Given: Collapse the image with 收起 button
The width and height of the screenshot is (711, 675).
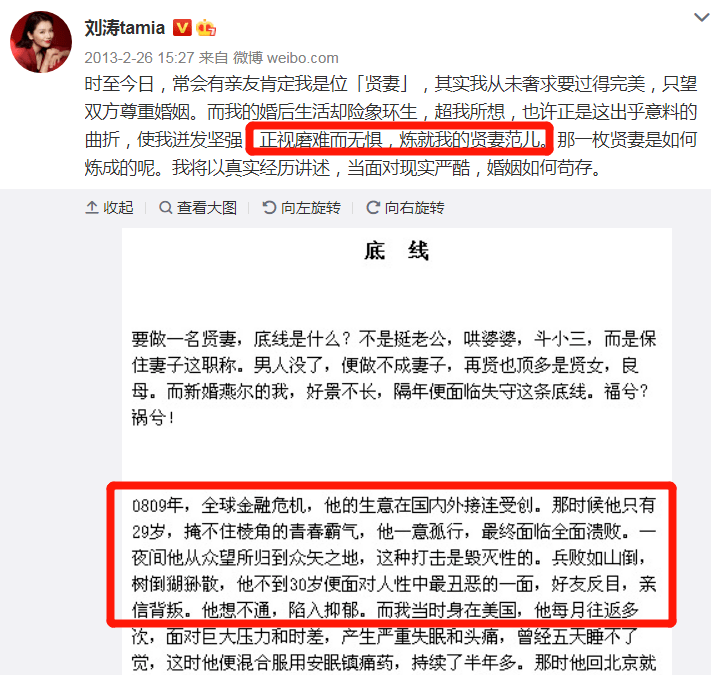Looking at the screenshot, I should coord(109,208).
